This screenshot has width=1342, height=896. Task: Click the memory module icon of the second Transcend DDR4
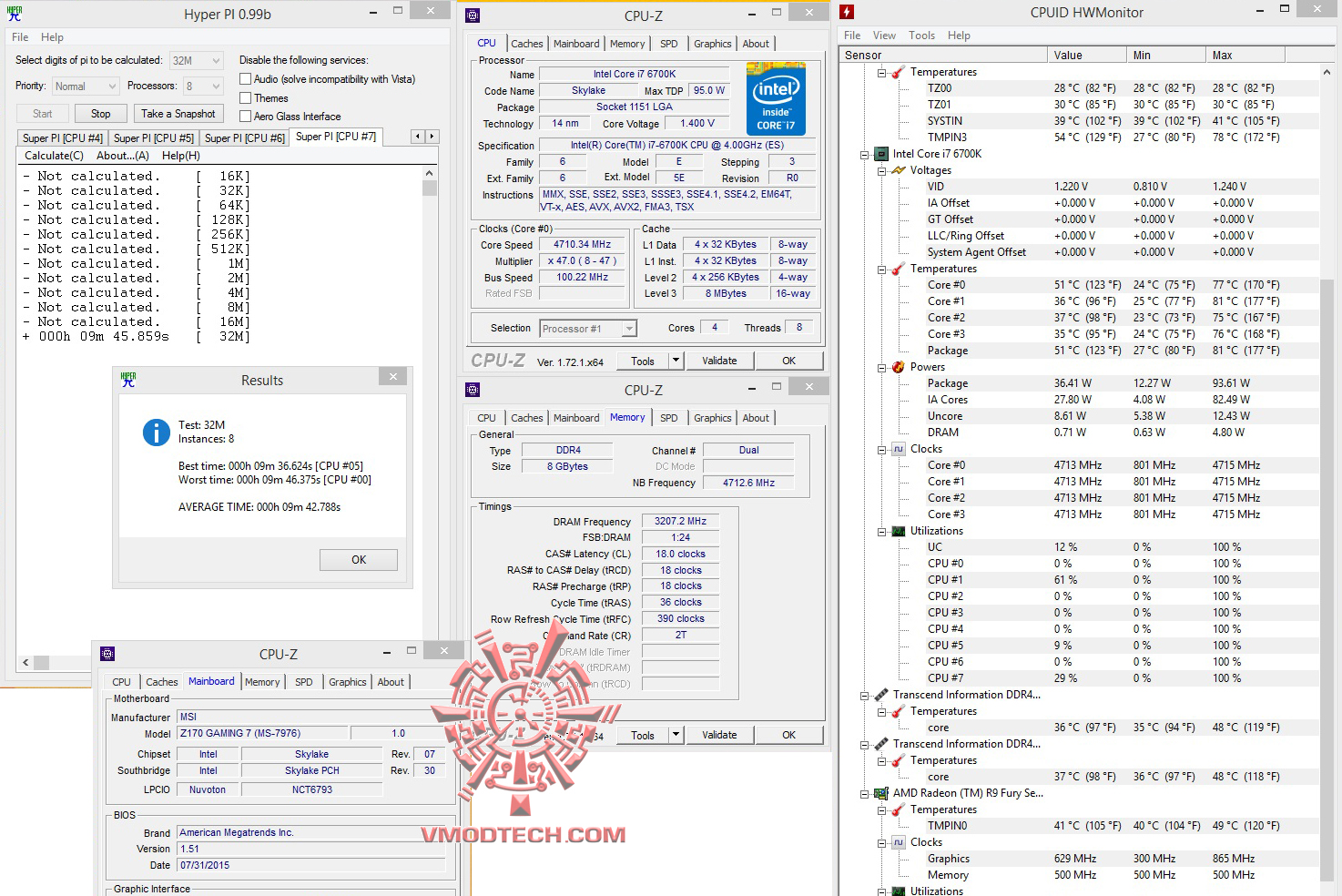pos(881,744)
